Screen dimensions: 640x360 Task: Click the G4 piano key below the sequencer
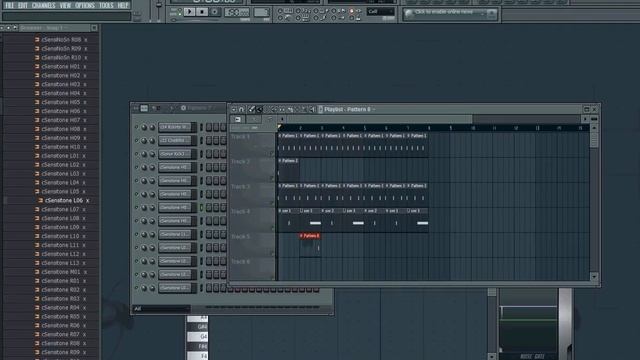[x=198, y=337]
